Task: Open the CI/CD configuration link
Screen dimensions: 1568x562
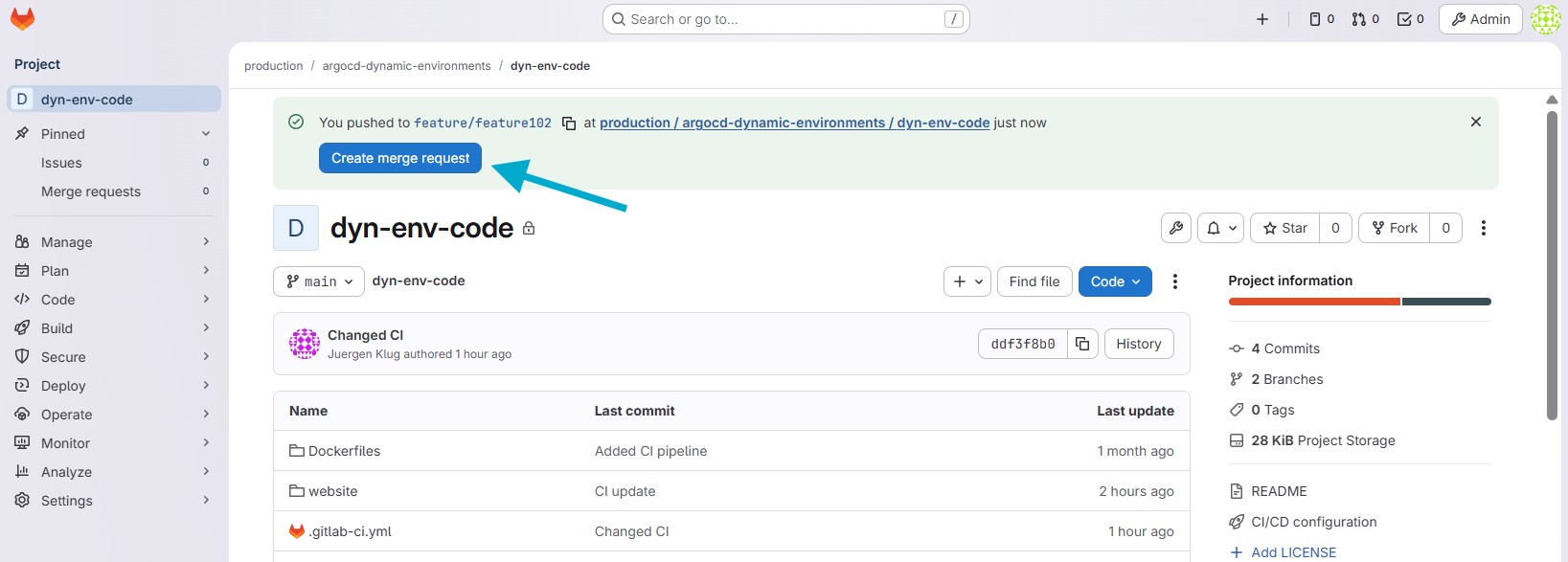Action: 1313,522
